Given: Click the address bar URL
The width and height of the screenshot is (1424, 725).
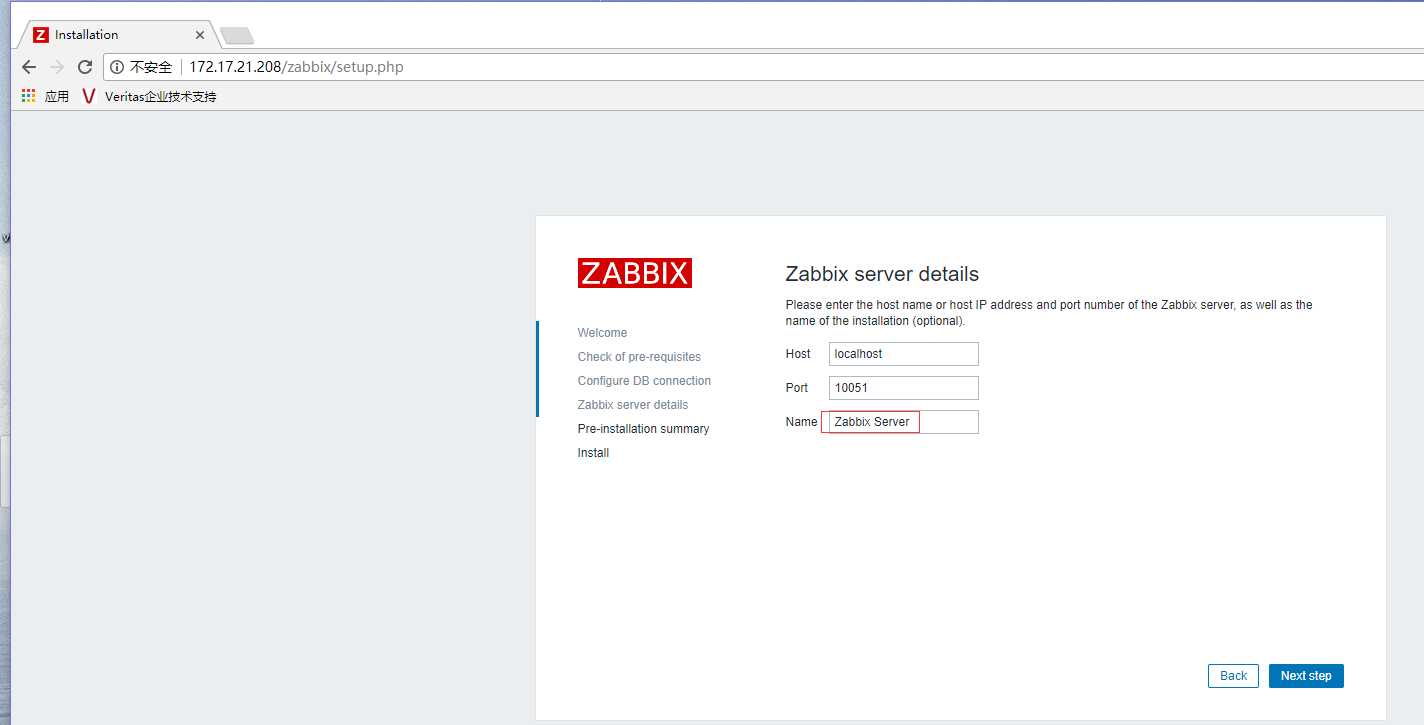Looking at the screenshot, I should pos(296,67).
